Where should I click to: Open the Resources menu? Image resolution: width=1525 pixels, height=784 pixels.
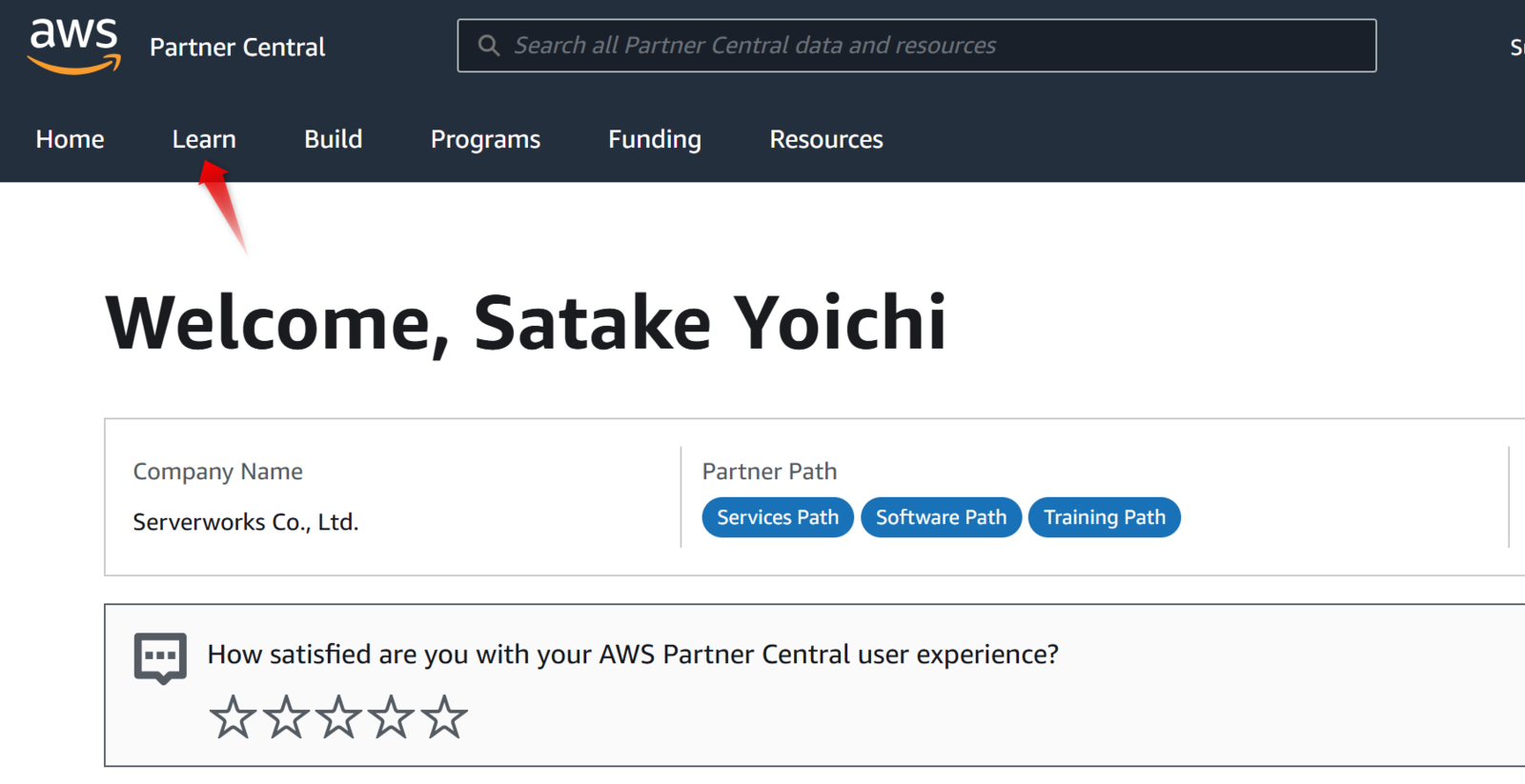point(826,139)
